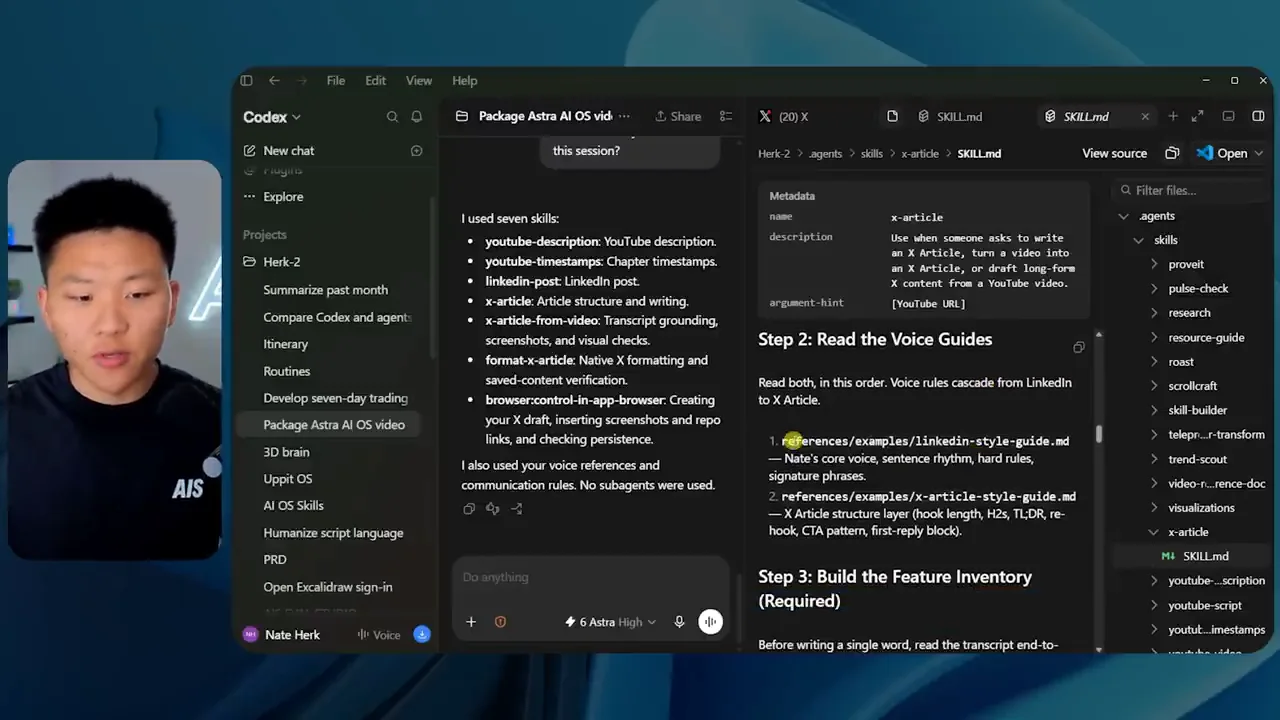Viewport: 1280px width, 720px height.
Task: Toggle the right side panel icon
Action: click(1258, 117)
